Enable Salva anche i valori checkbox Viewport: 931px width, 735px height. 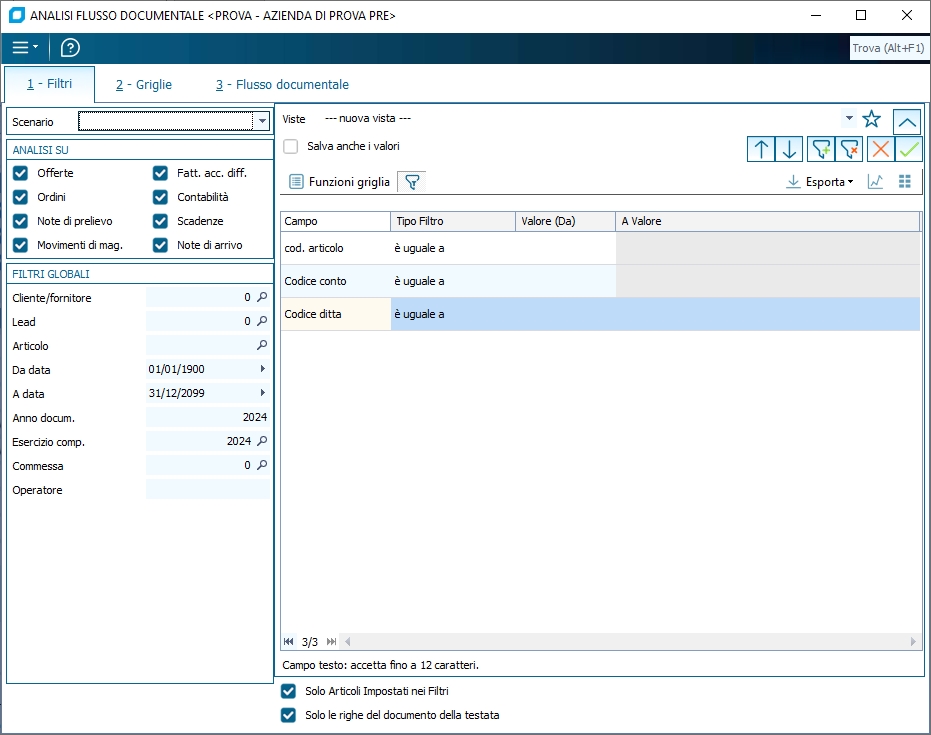pos(291,147)
